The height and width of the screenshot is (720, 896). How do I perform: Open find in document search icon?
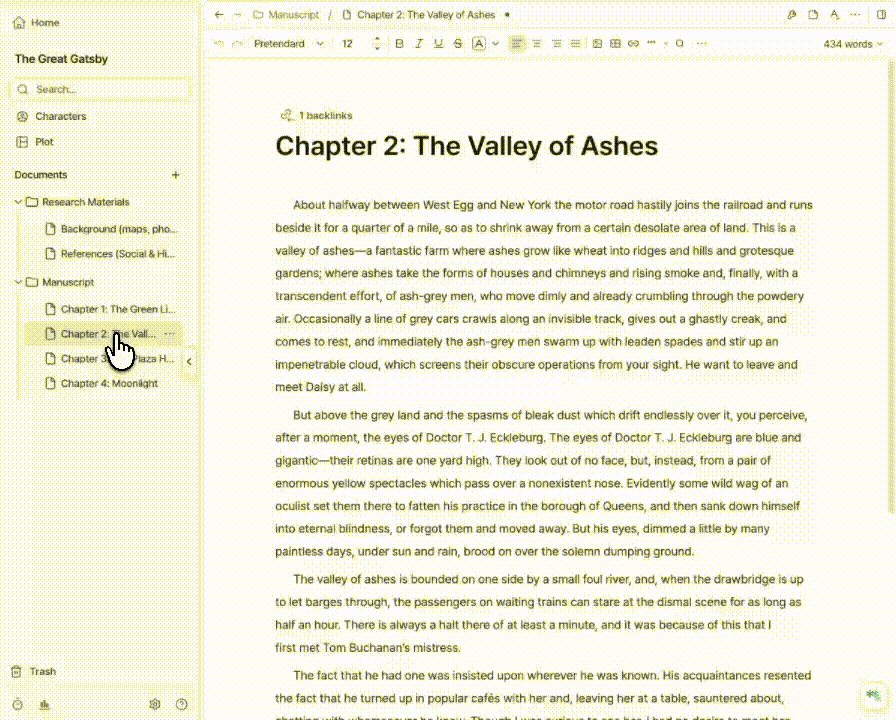(x=679, y=43)
